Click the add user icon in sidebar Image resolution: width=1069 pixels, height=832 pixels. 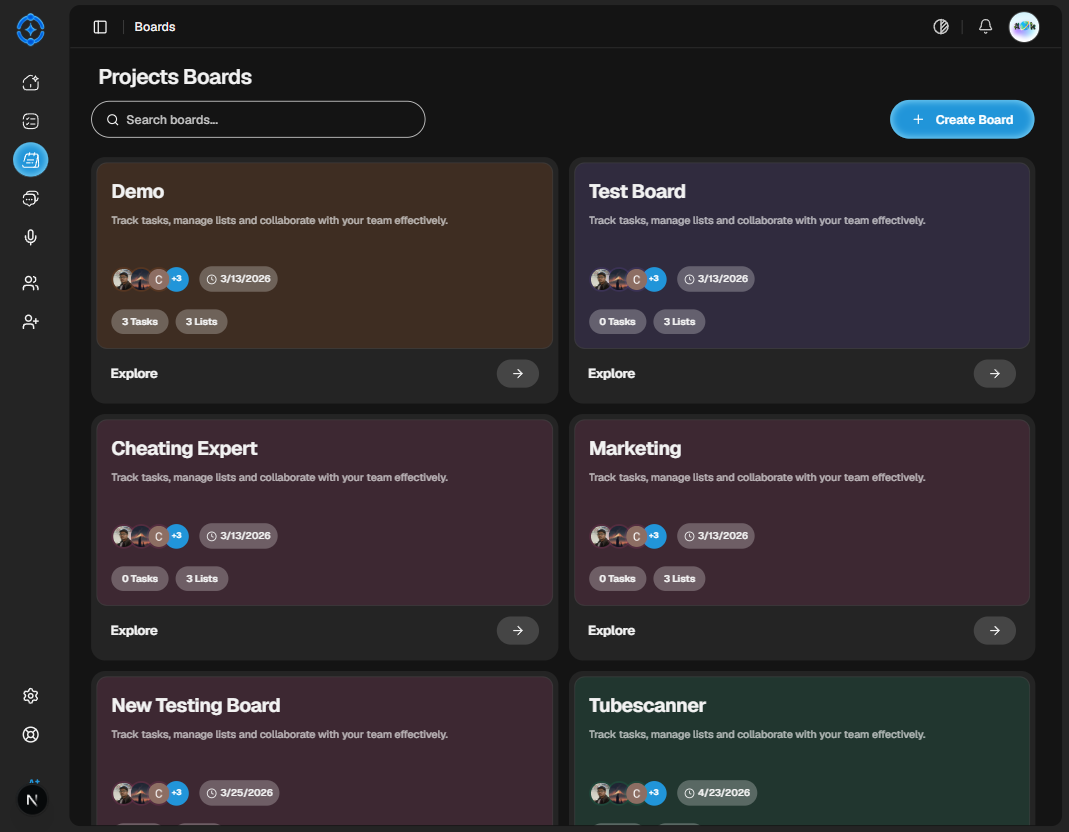tap(31, 322)
